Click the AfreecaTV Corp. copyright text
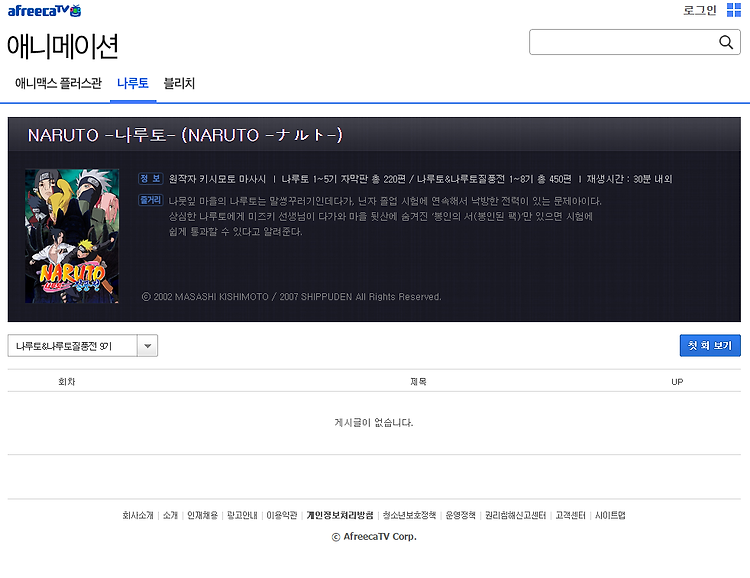The height and width of the screenshot is (578, 750). pyautogui.click(x=374, y=537)
